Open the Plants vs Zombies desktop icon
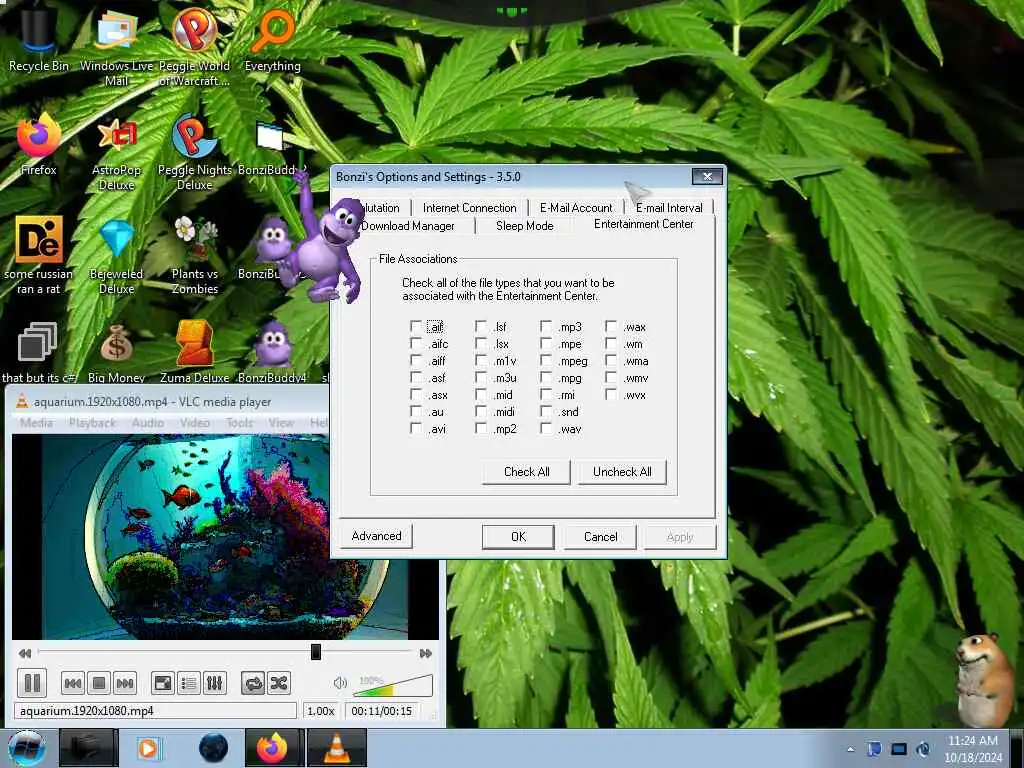This screenshot has width=1024, height=768. point(194,255)
